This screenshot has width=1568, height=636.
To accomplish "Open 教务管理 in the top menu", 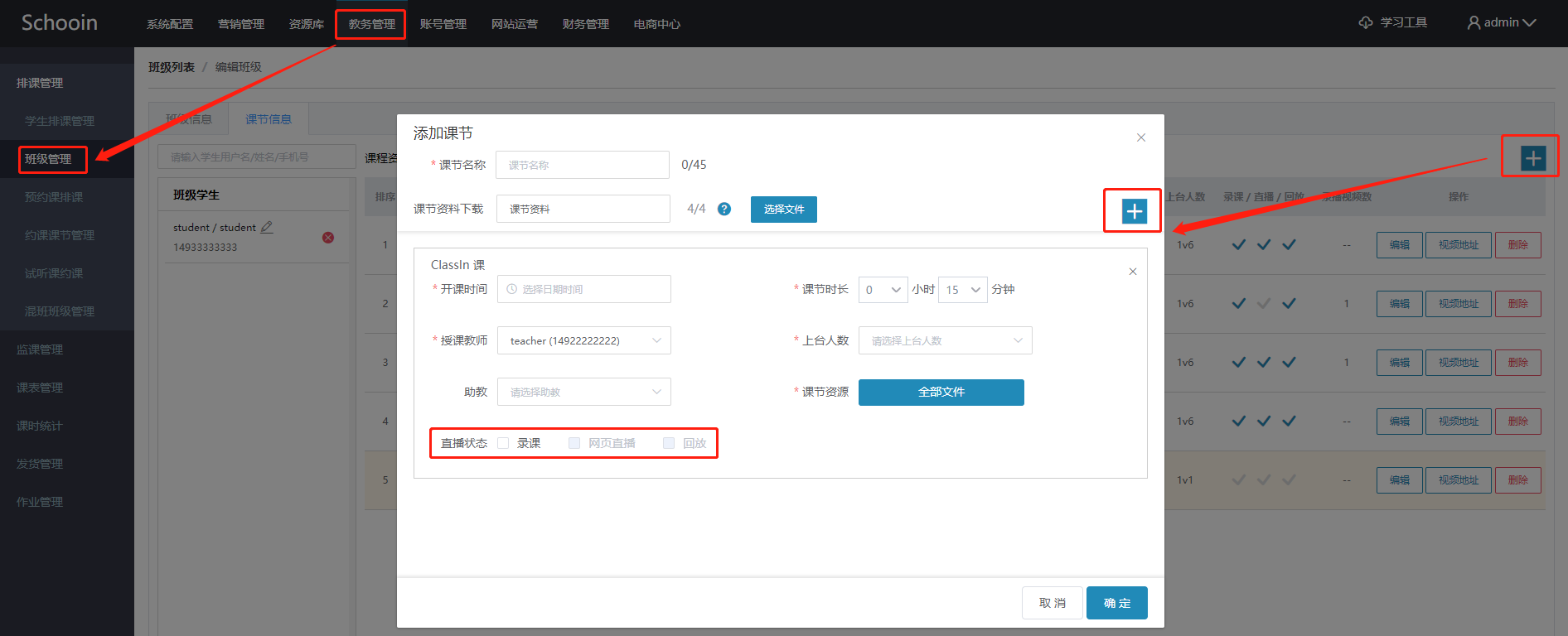I will coord(371,24).
